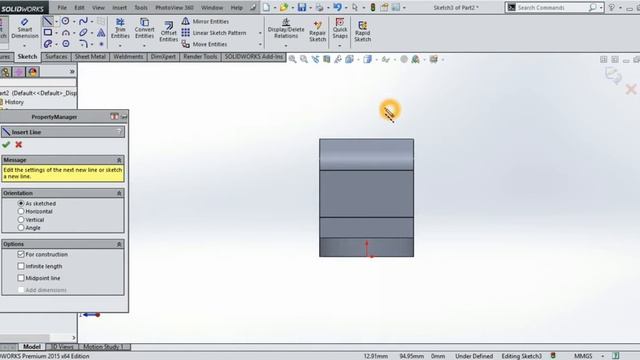Viewport: 640px width, 360px height.
Task: Collapse the Options section
Action: point(119,244)
